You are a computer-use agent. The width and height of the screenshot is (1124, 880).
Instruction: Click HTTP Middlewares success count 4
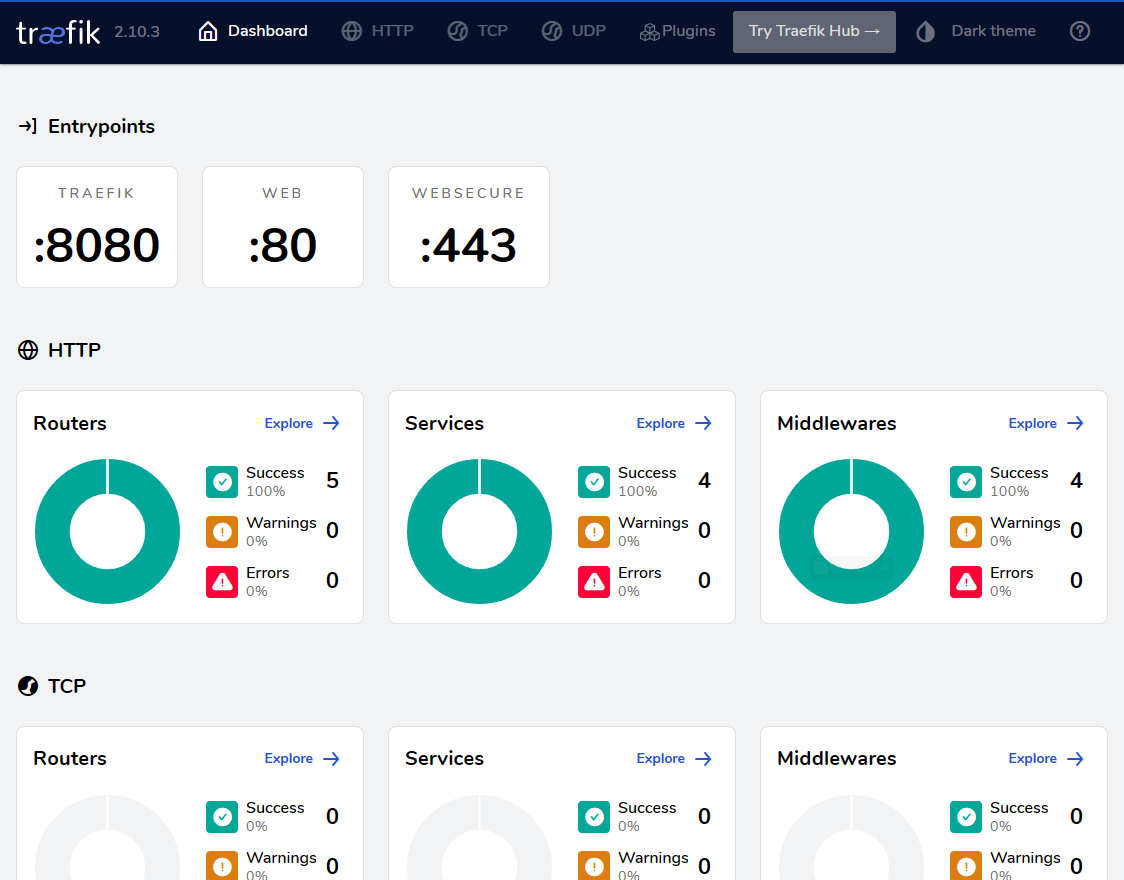(x=1077, y=480)
